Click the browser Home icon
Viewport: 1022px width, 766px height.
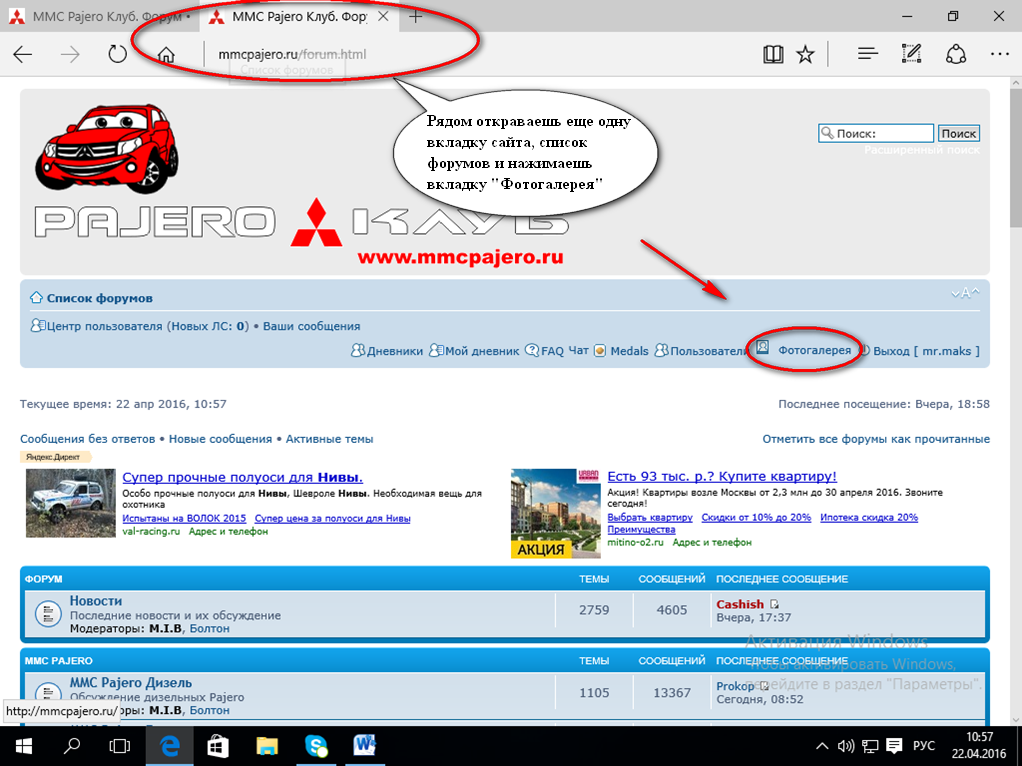pyautogui.click(x=168, y=55)
